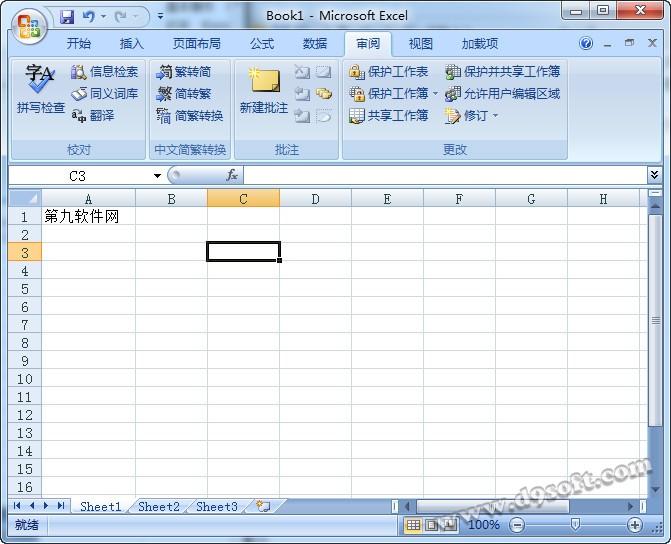Switch to Normal view
Viewport: 671px width, 544px height.
pyautogui.click(x=413, y=525)
